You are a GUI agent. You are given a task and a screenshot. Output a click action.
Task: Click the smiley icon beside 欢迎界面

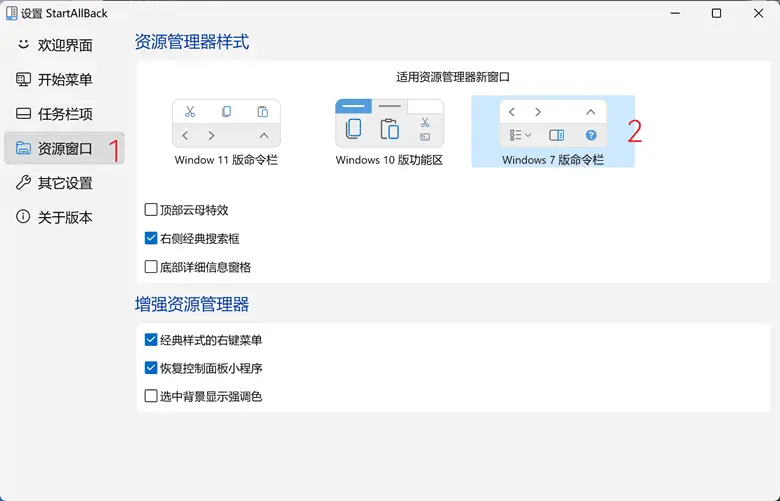[x=23, y=45]
